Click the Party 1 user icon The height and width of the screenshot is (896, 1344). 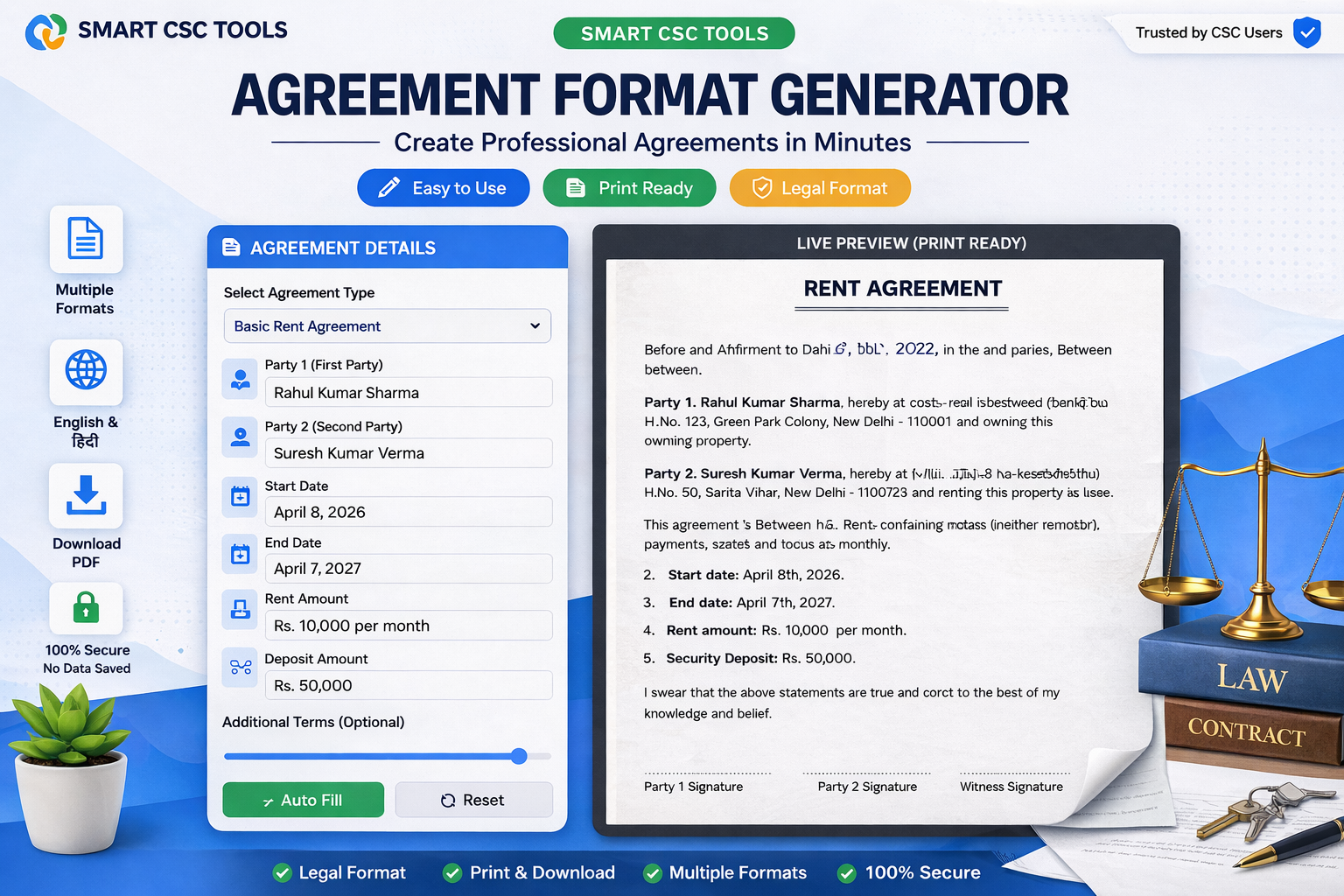(239, 379)
